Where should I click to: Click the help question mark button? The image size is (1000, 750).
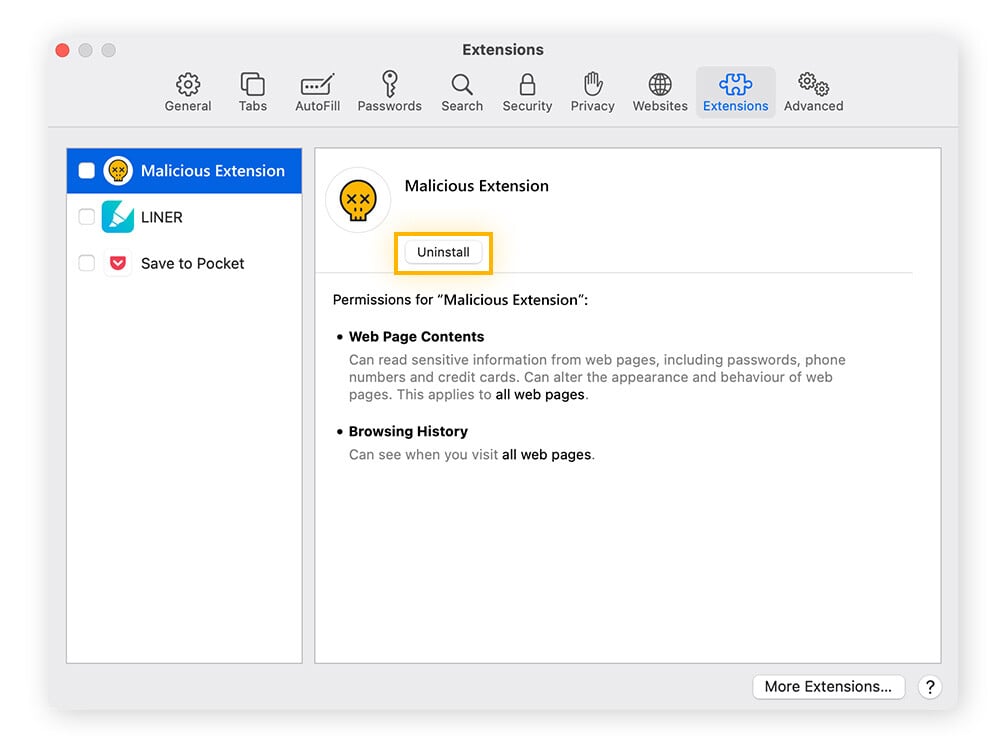tap(930, 687)
